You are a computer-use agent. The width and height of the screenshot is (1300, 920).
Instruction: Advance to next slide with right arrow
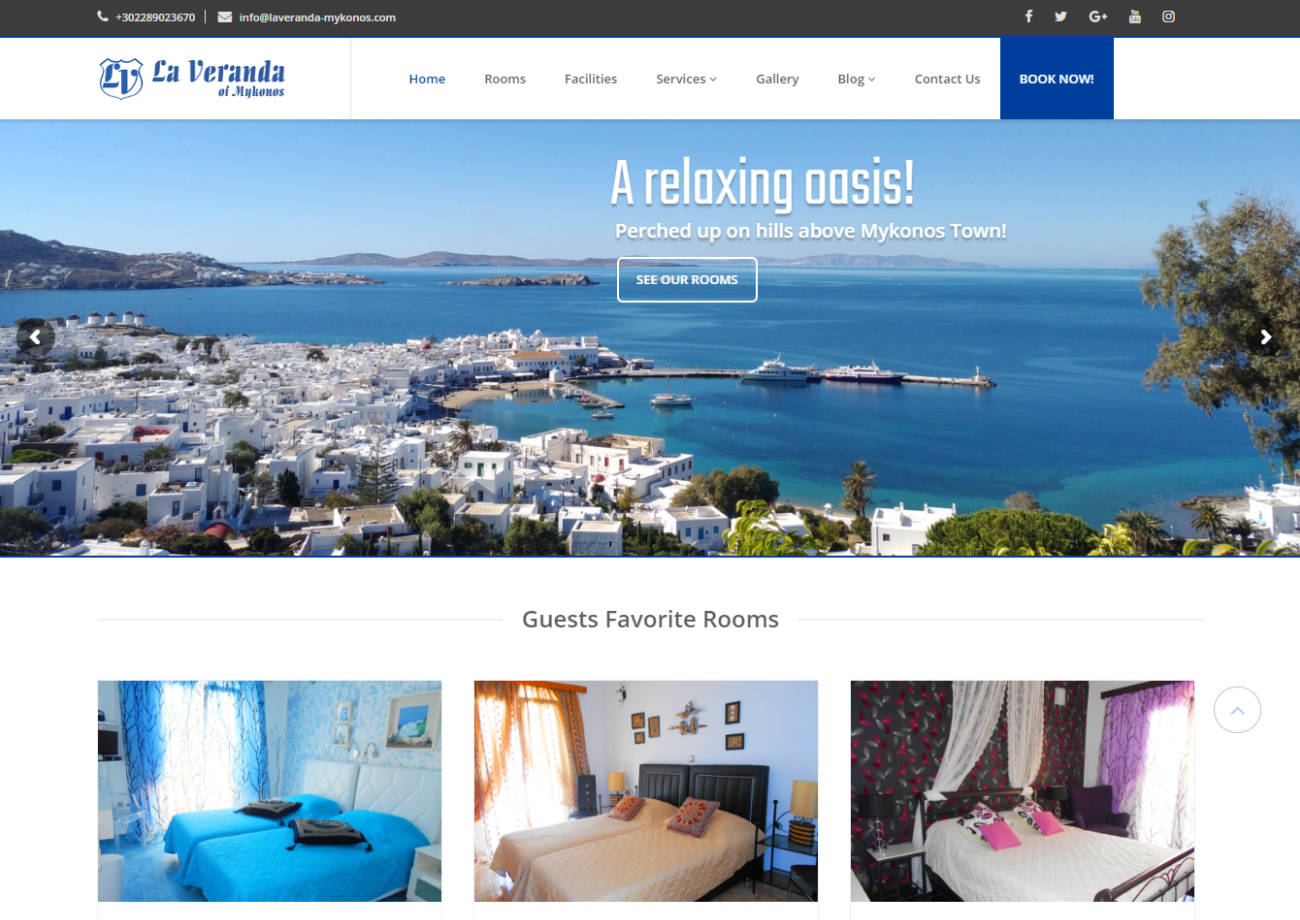pos(1265,337)
